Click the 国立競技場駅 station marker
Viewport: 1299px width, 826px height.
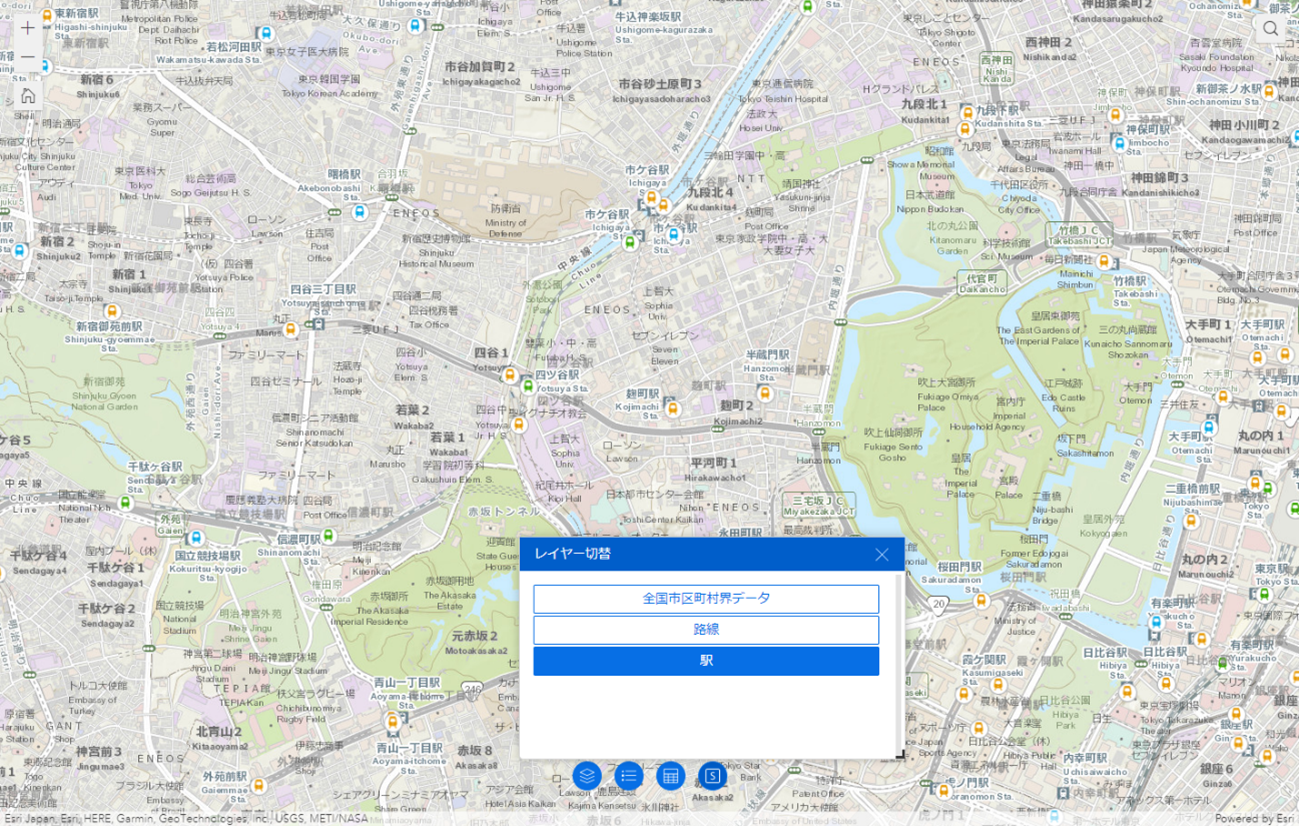(196, 539)
